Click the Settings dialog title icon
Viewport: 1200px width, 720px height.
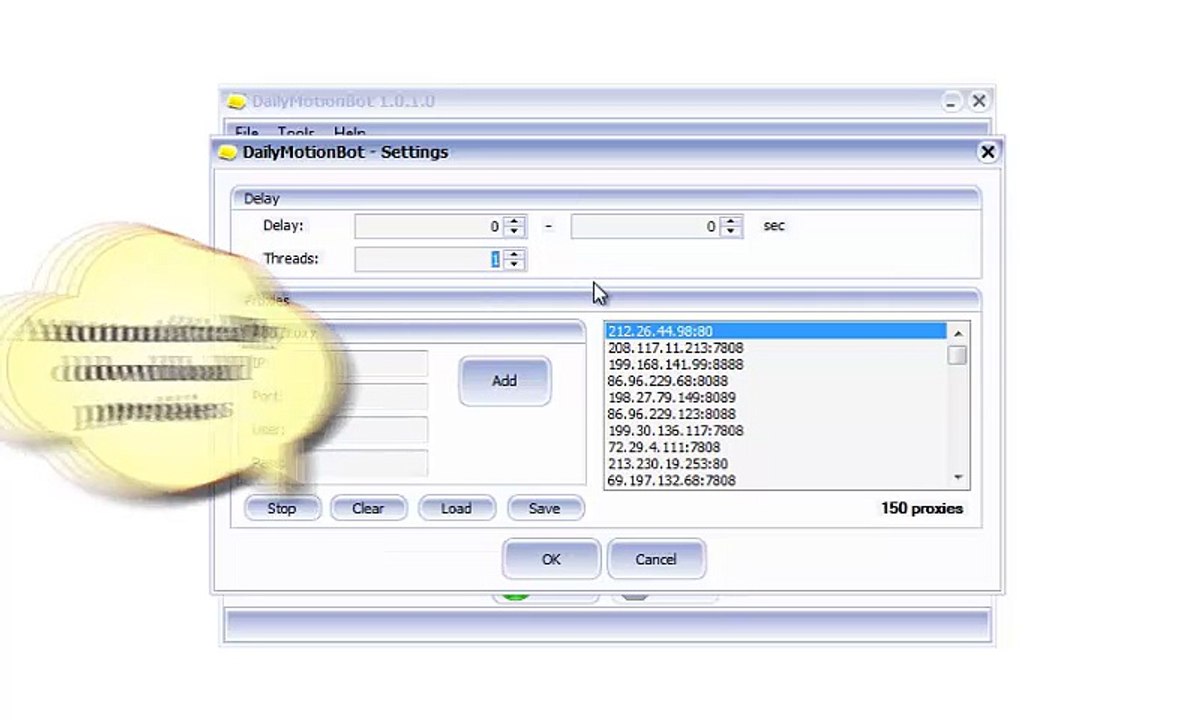(x=228, y=153)
